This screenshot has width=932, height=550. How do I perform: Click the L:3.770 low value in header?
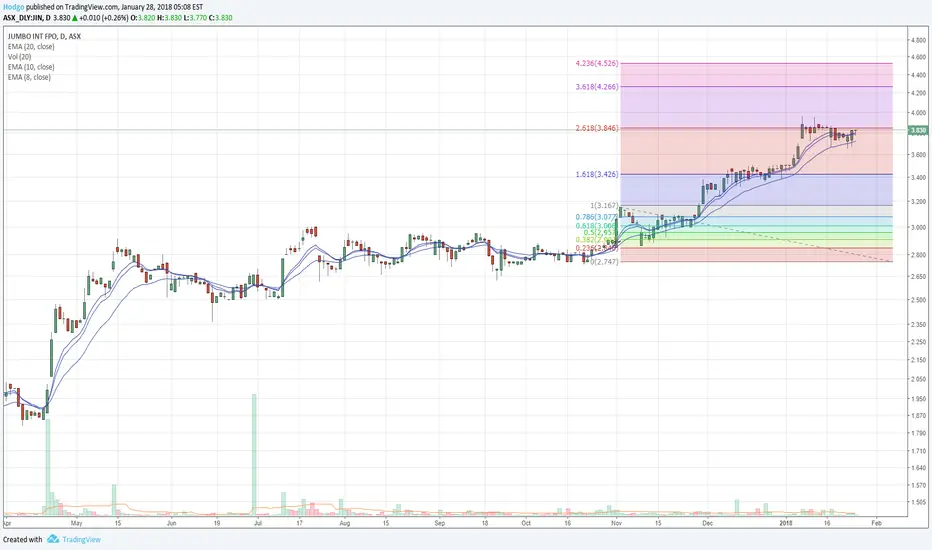[x=195, y=18]
